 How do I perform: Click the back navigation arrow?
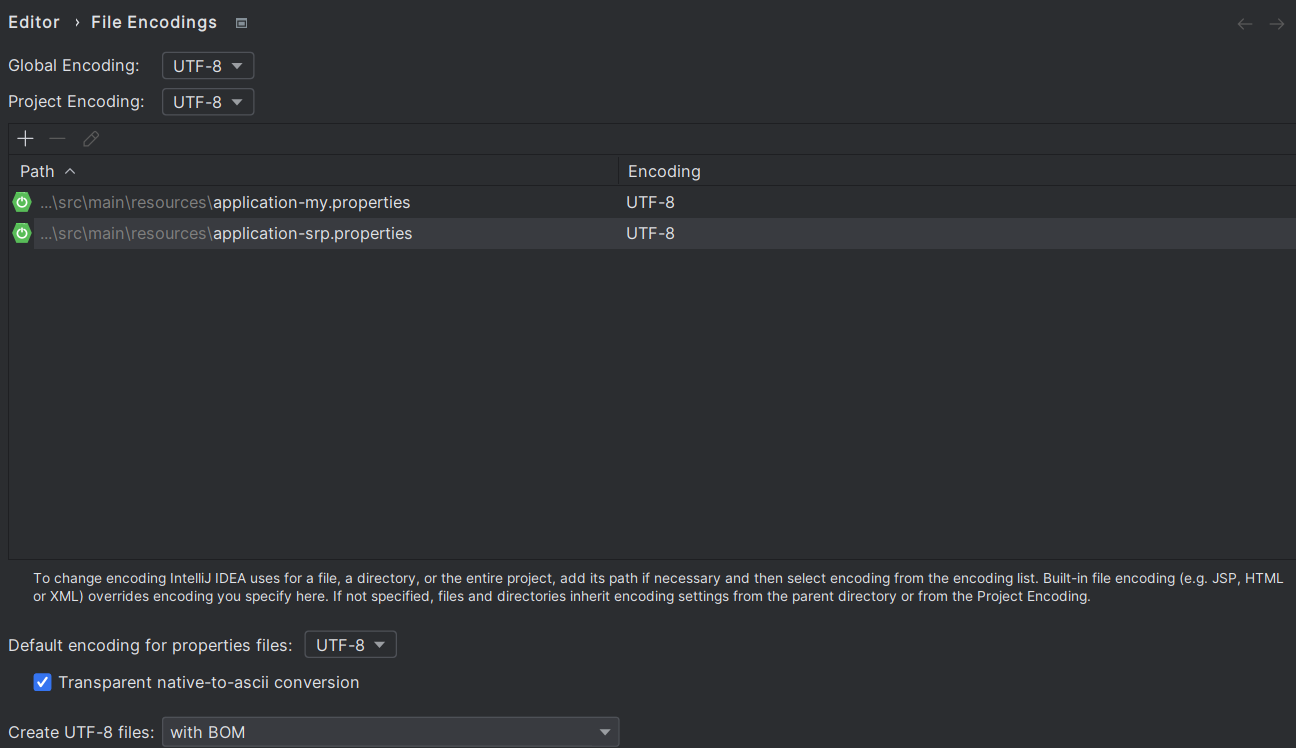tap(1245, 24)
